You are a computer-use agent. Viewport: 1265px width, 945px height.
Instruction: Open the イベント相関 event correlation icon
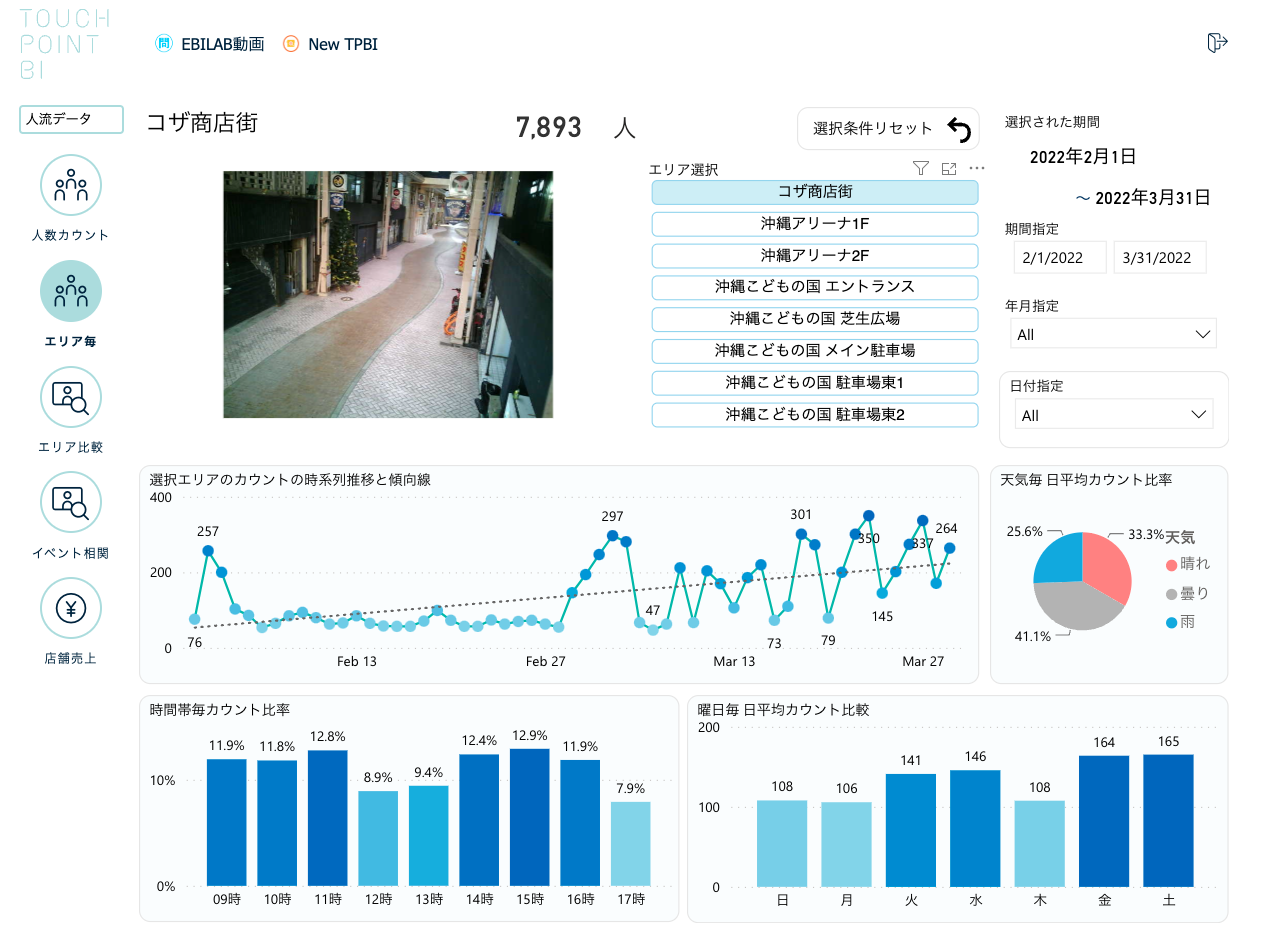71,503
